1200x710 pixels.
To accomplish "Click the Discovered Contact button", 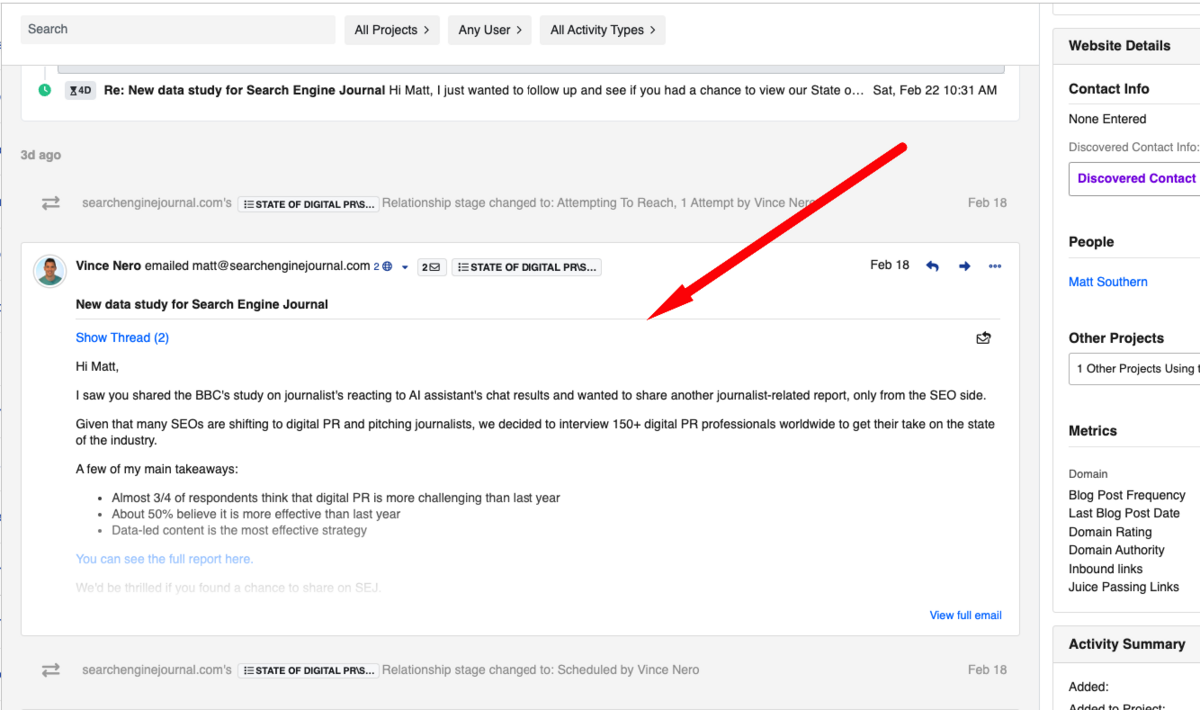I will coord(1137,179).
